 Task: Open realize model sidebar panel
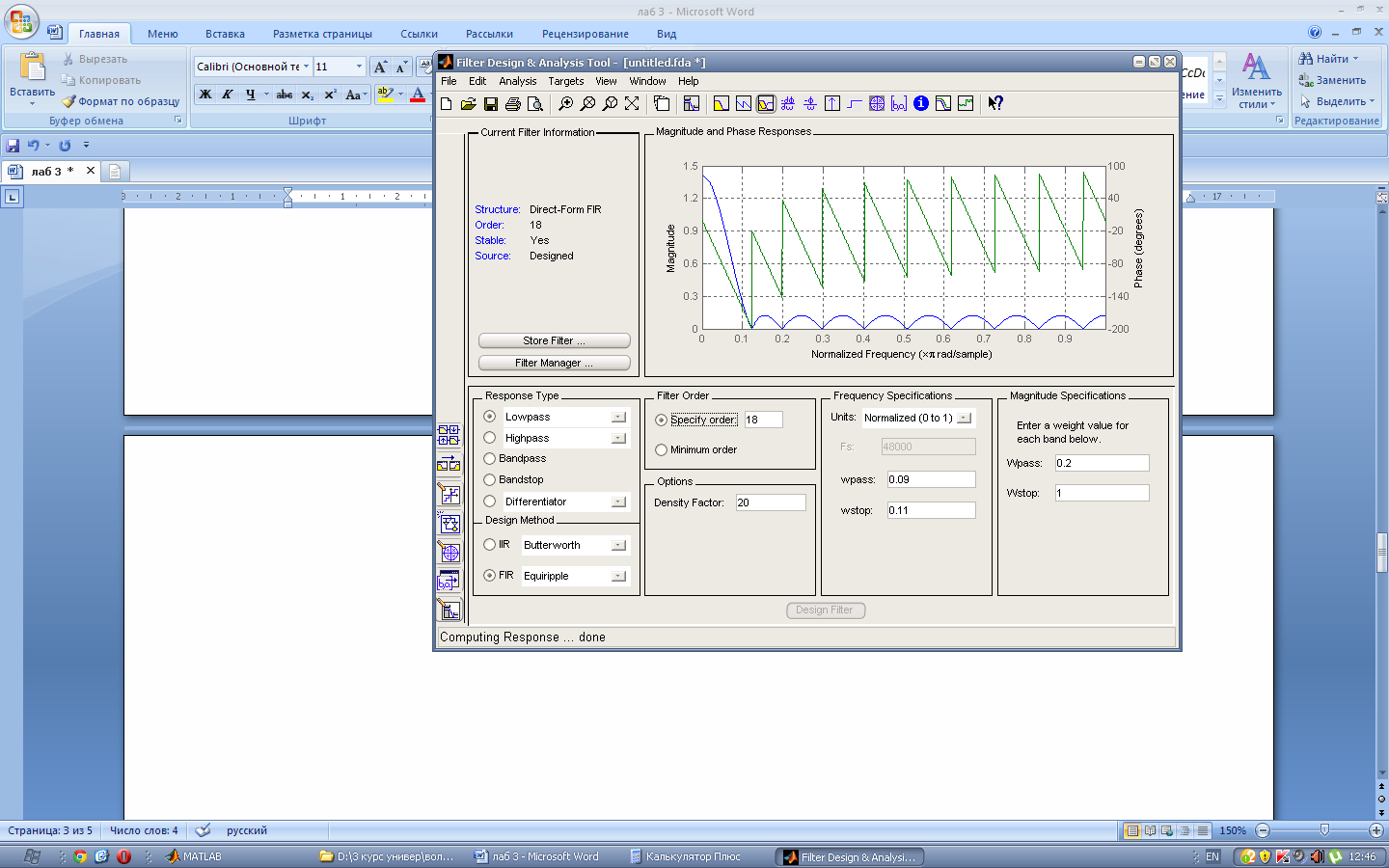click(x=449, y=524)
